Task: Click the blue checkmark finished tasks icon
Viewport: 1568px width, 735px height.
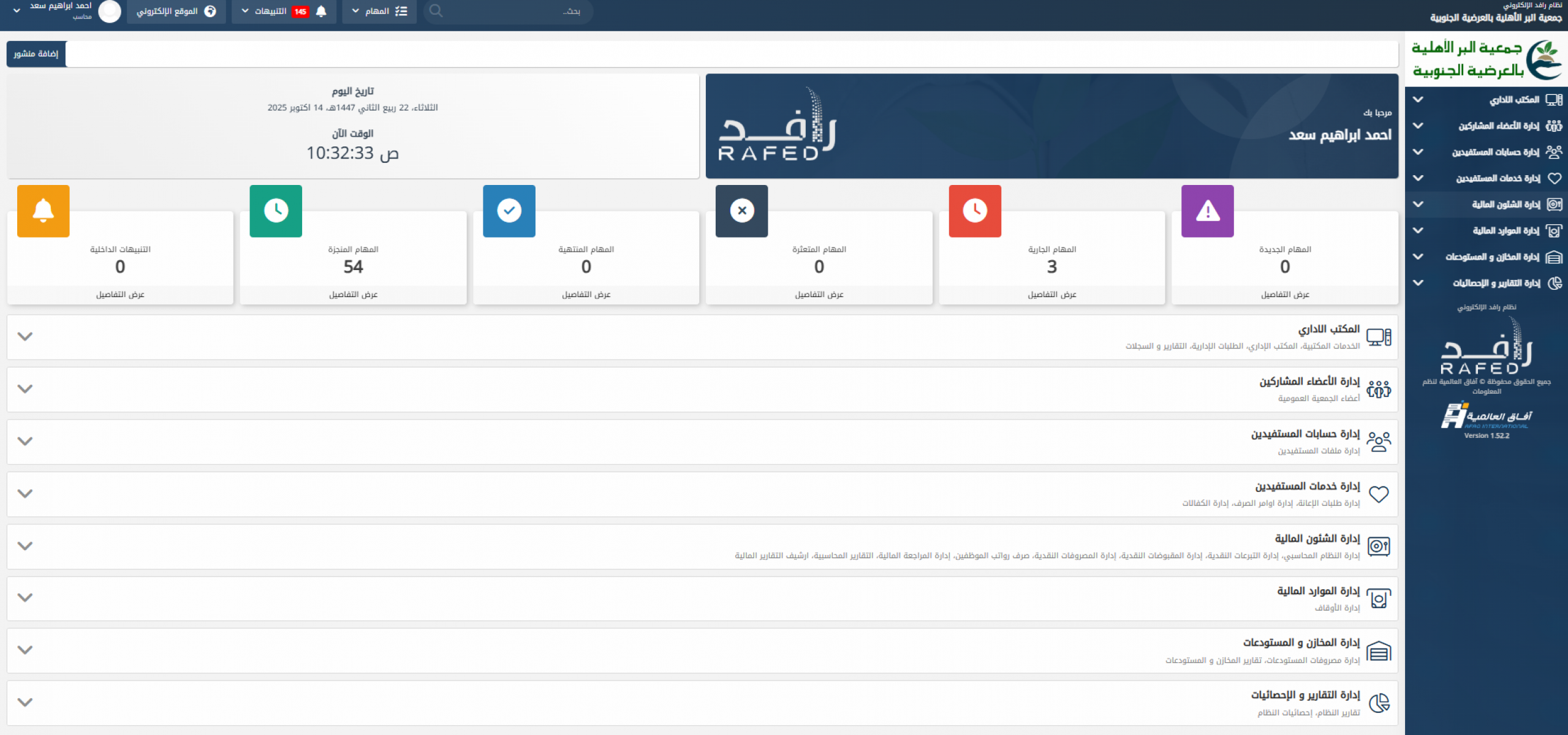Action: (509, 211)
